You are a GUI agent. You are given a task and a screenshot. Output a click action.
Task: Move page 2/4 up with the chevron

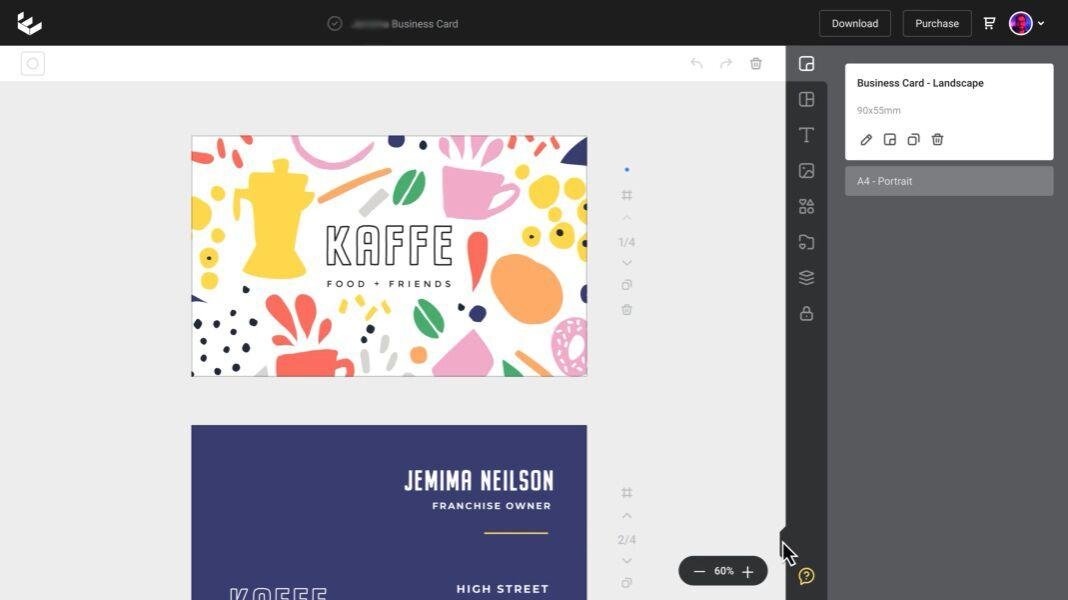coord(627,516)
